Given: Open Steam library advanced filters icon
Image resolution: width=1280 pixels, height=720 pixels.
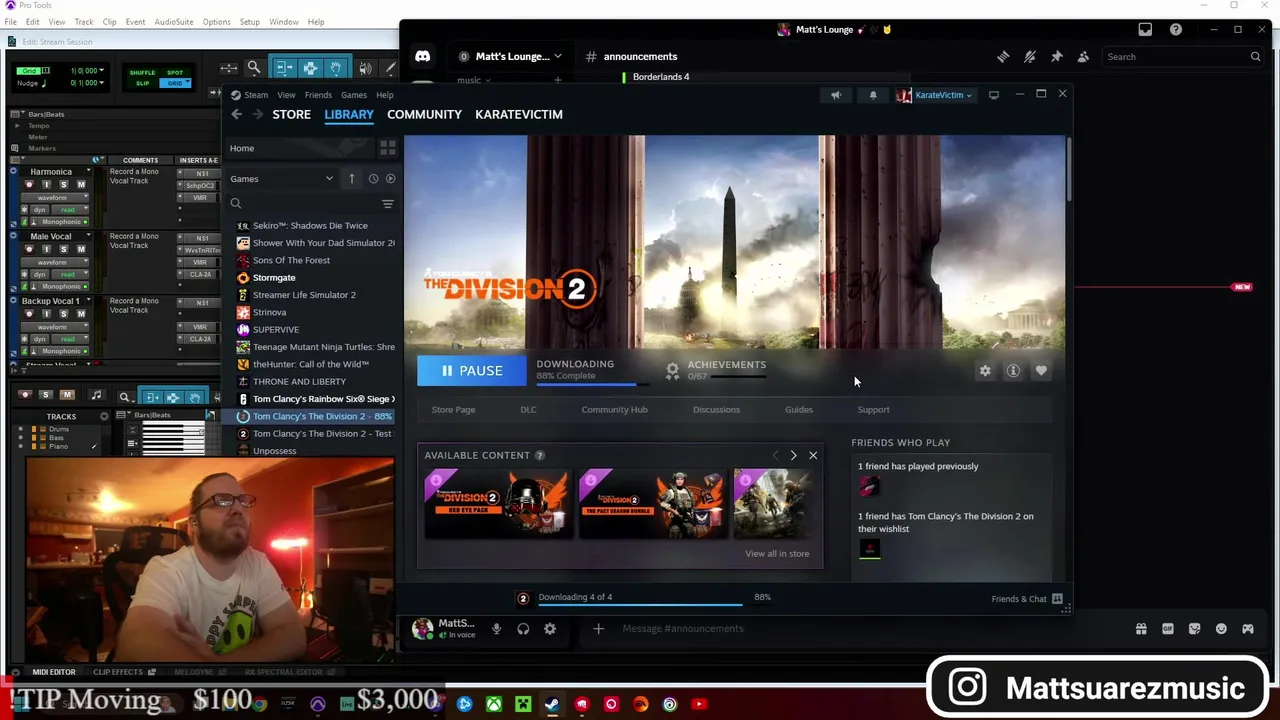Looking at the screenshot, I should pyautogui.click(x=387, y=204).
